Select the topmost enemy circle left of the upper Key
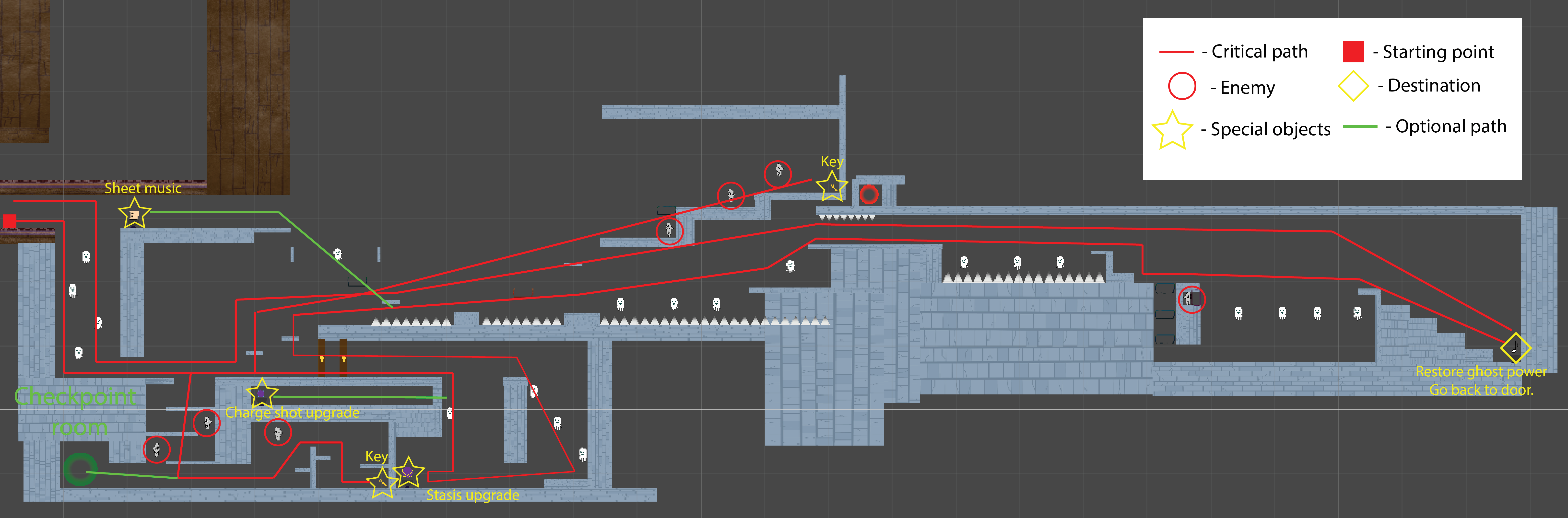1568x518 pixels. (x=778, y=173)
